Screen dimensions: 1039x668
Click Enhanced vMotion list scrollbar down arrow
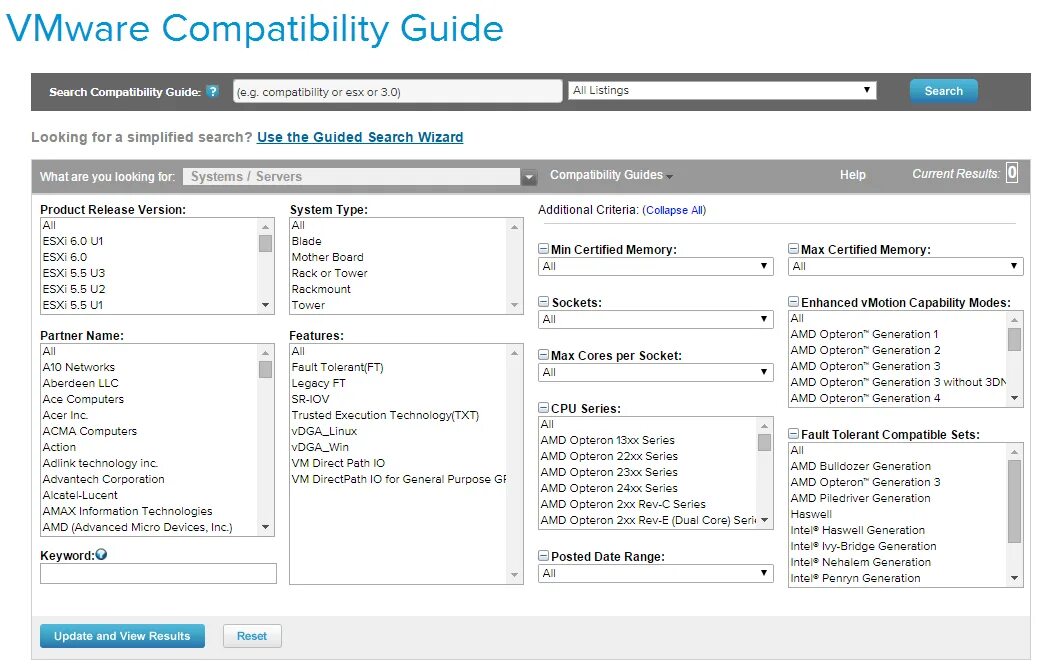pos(1014,398)
